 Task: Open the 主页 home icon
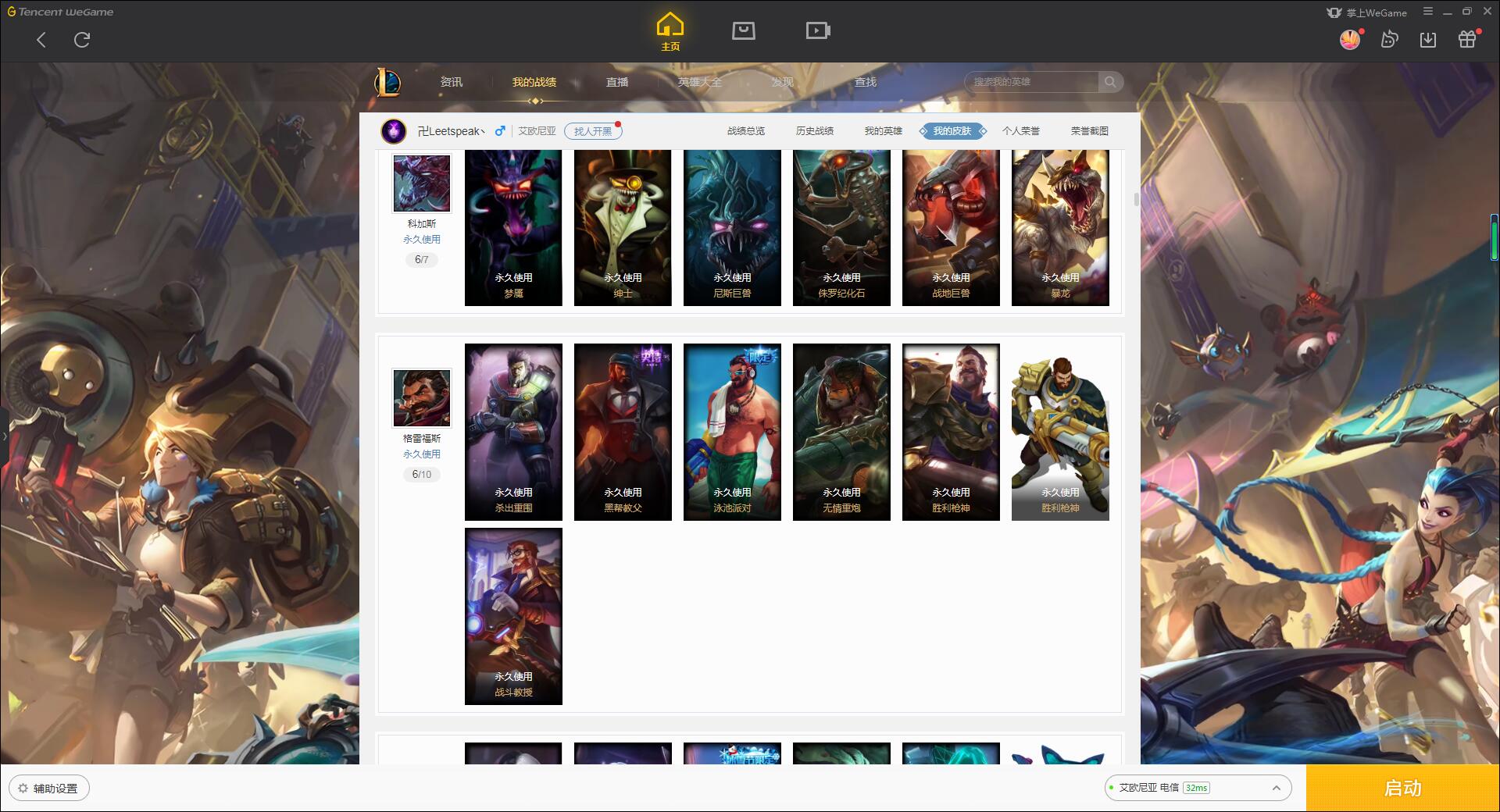pyautogui.click(x=670, y=31)
